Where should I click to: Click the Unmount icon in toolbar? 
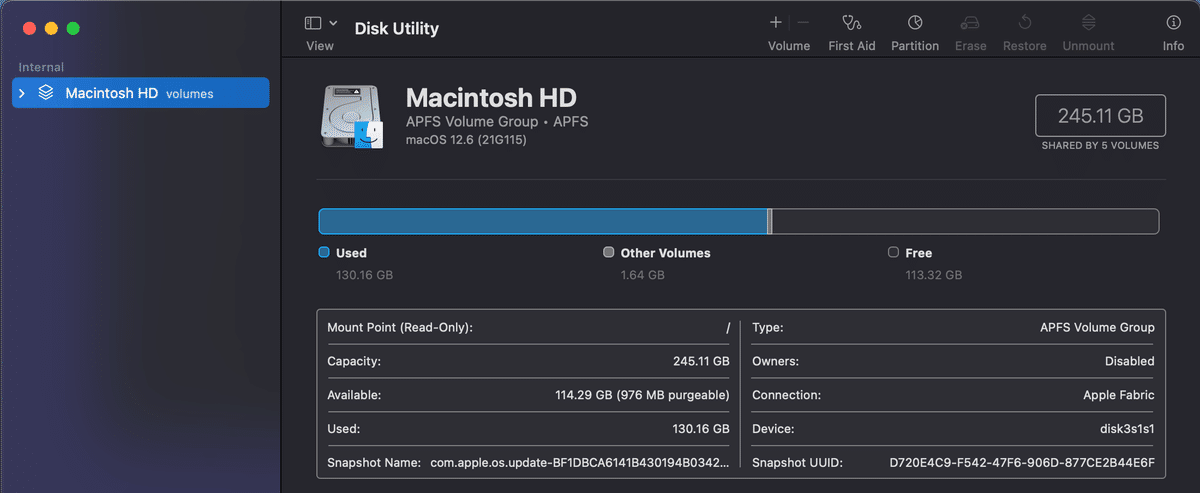1089,22
